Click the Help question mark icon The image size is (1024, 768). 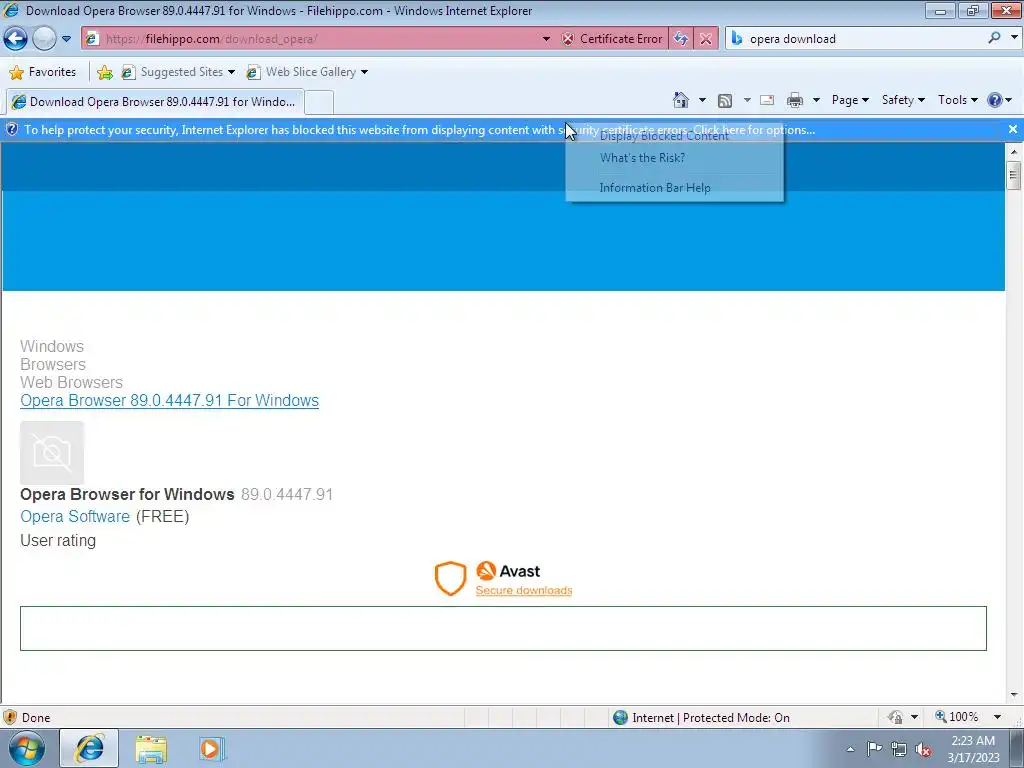(x=995, y=100)
